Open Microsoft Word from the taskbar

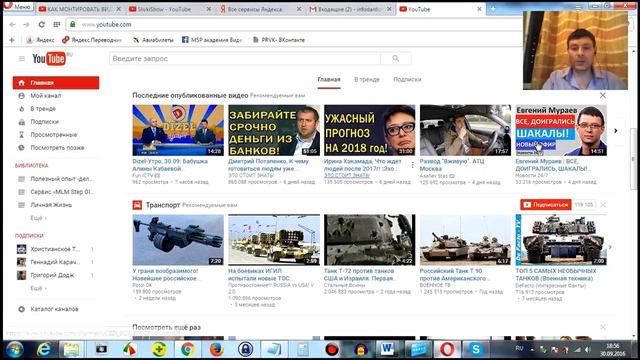point(387,349)
